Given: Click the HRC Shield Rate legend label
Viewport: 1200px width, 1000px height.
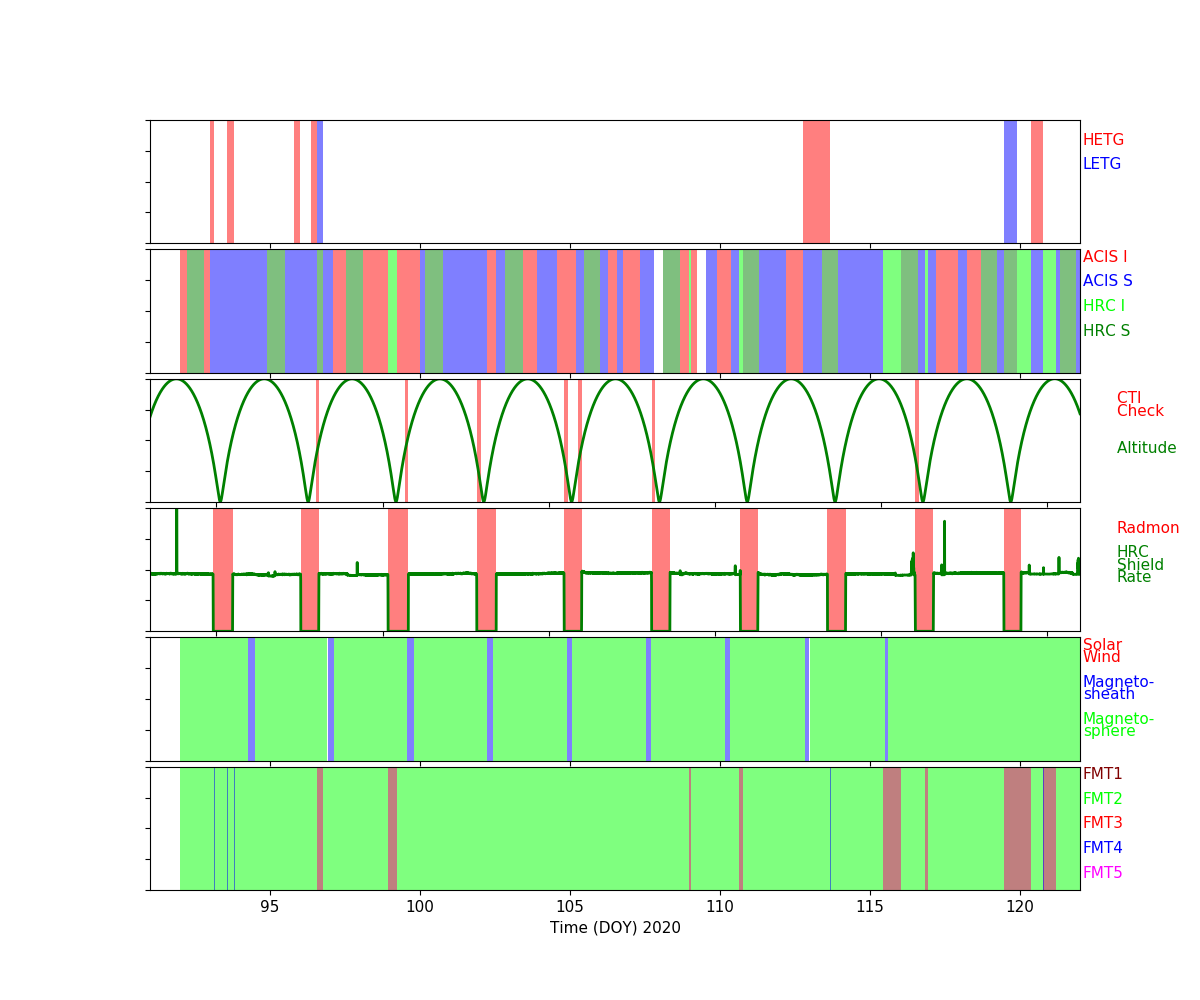Looking at the screenshot, I should point(1140,564).
